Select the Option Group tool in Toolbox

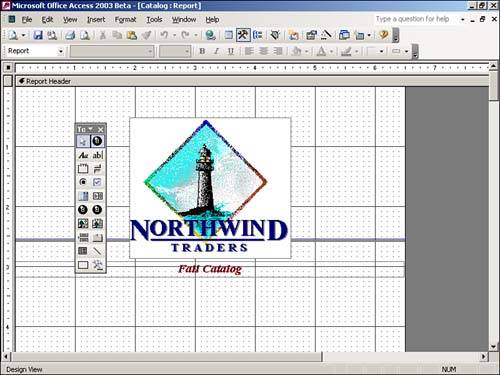tap(83, 169)
